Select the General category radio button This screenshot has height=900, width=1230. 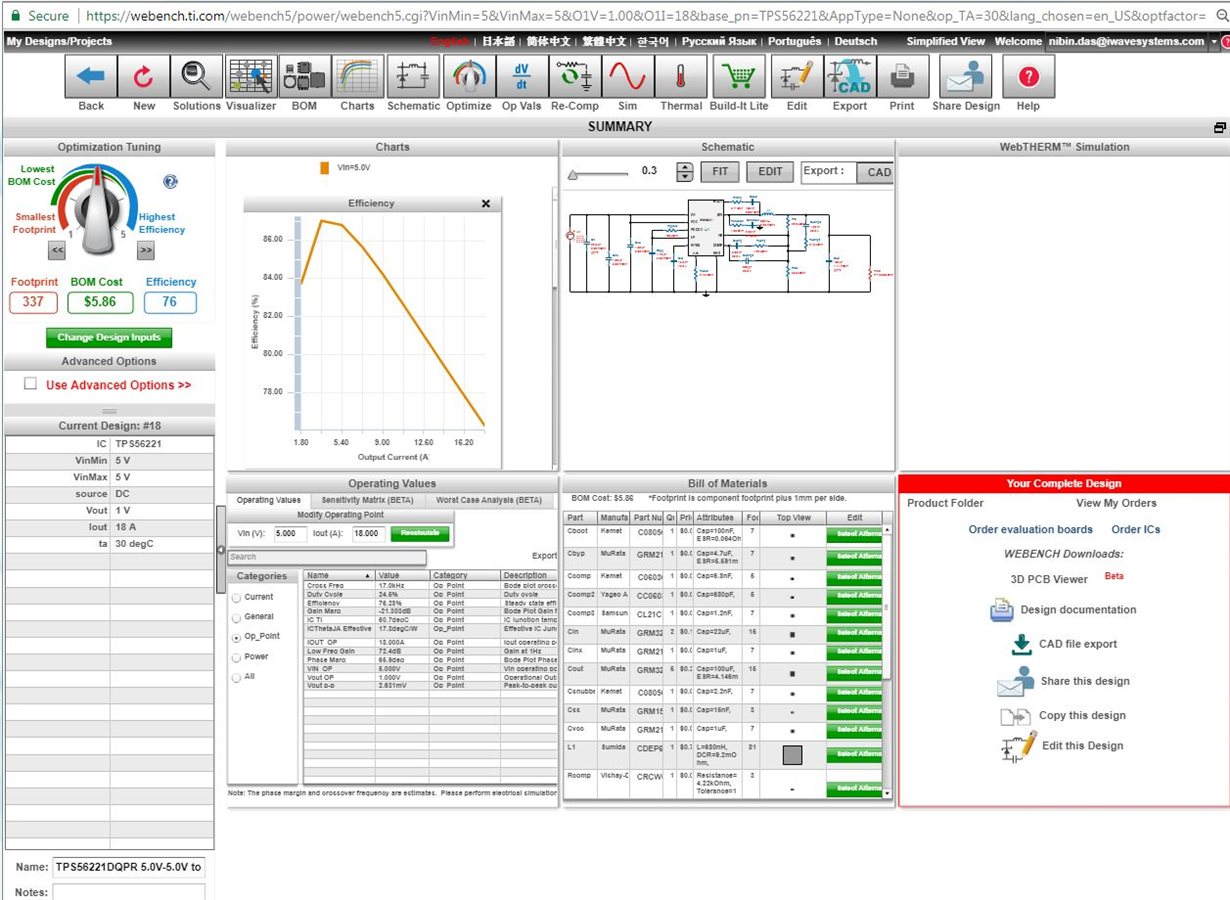[236, 617]
